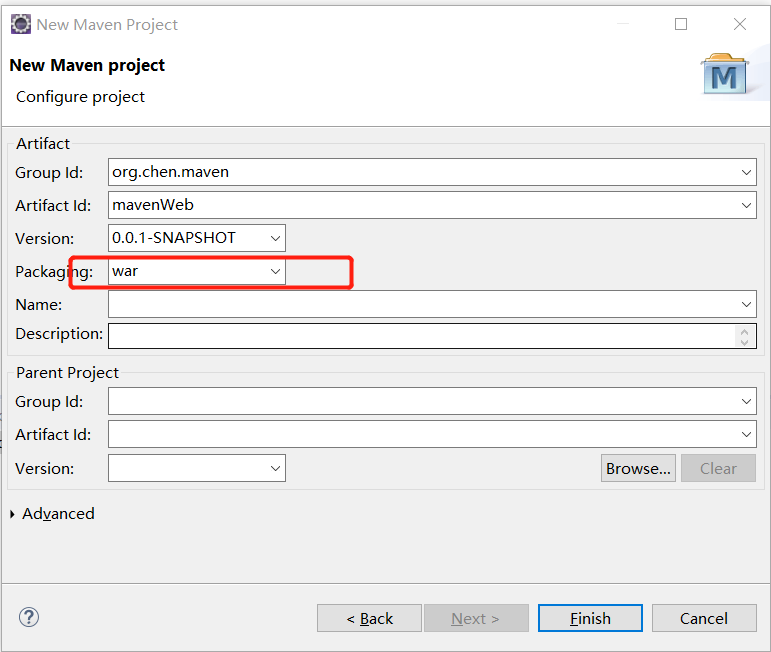Click the Browse... button

[638, 468]
